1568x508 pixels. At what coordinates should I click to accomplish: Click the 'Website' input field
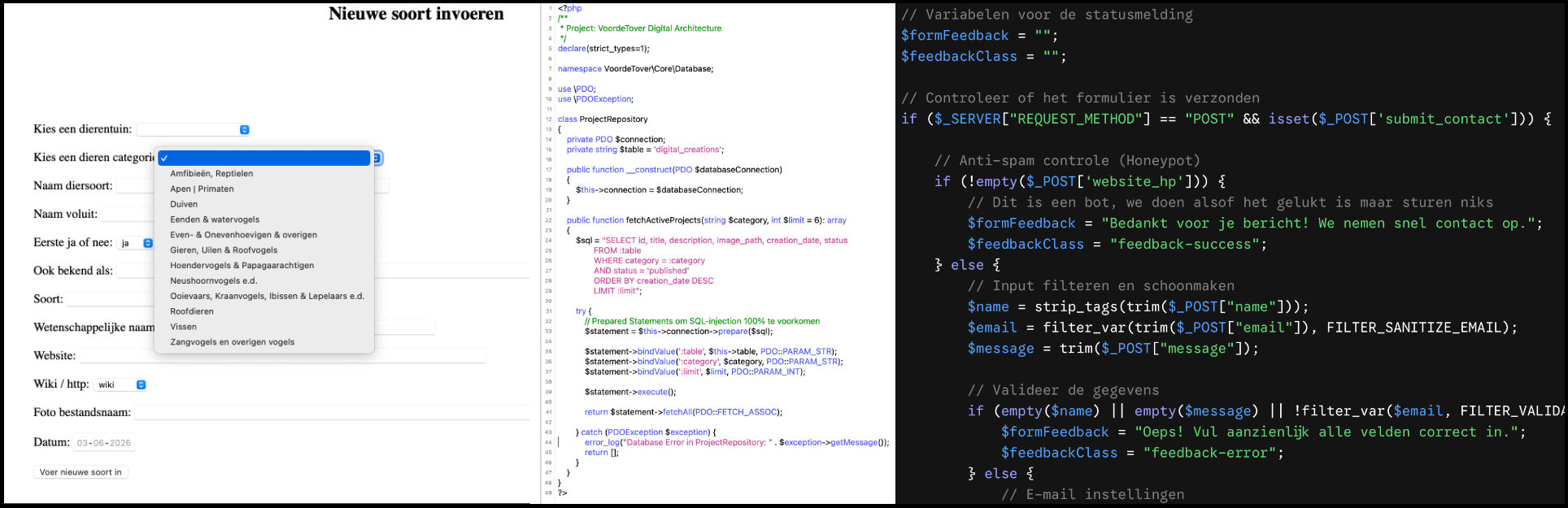point(282,356)
